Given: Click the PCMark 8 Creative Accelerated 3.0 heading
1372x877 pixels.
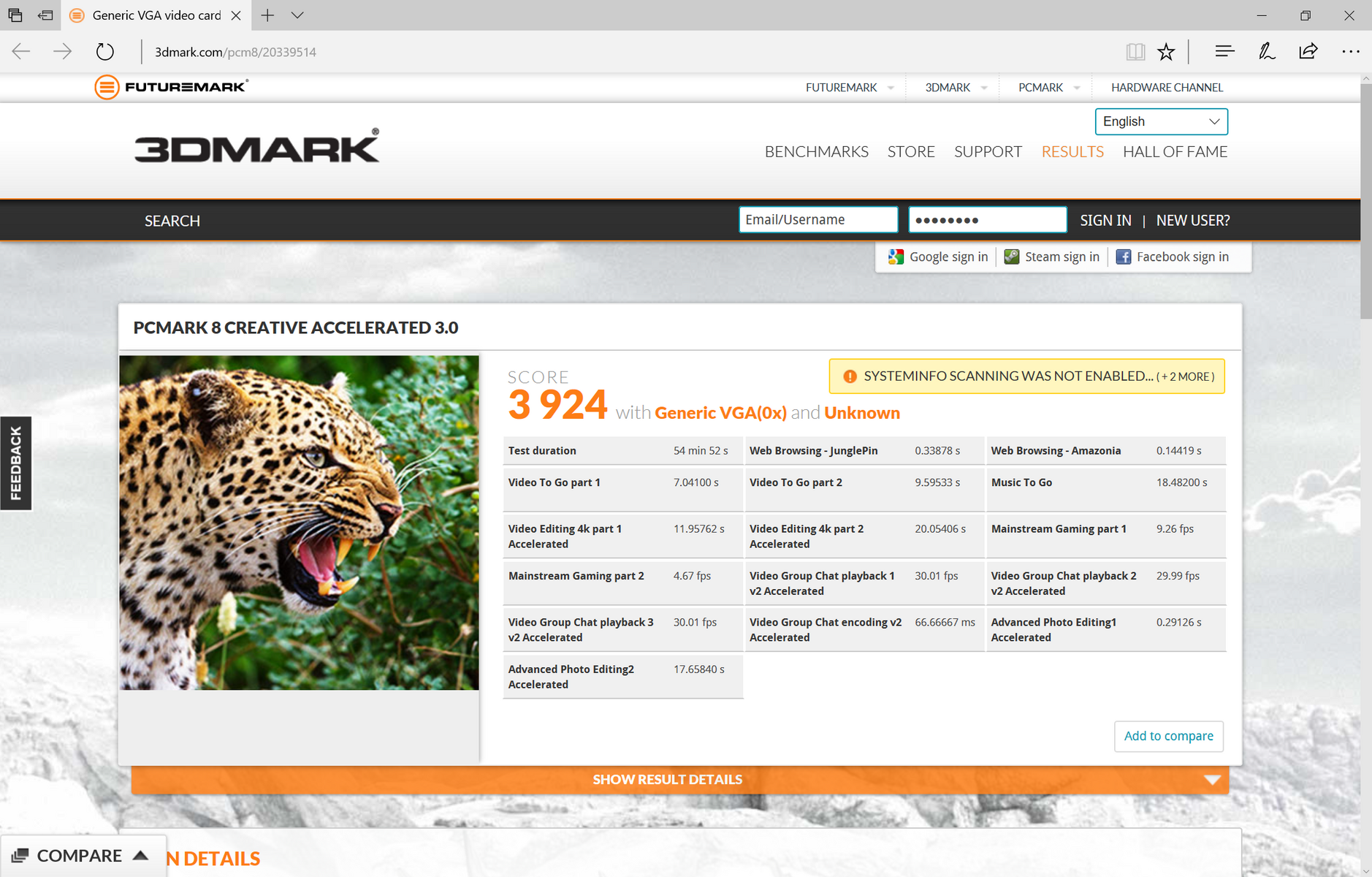Looking at the screenshot, I should coord(296,327).
